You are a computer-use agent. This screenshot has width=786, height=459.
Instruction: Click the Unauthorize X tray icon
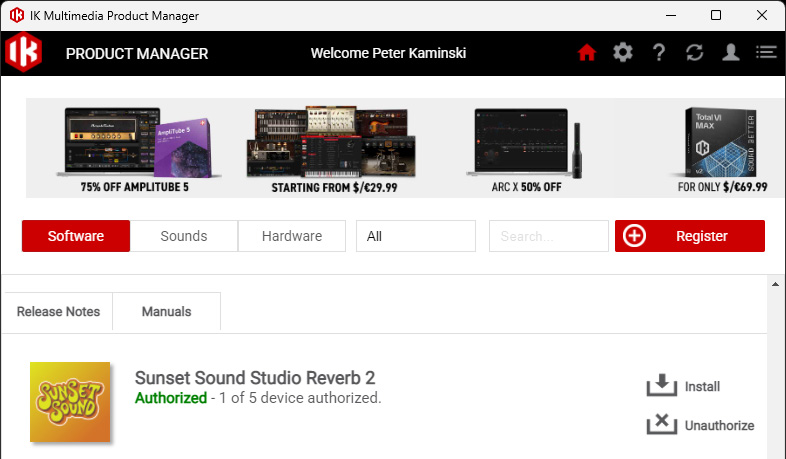coord(662,424)
